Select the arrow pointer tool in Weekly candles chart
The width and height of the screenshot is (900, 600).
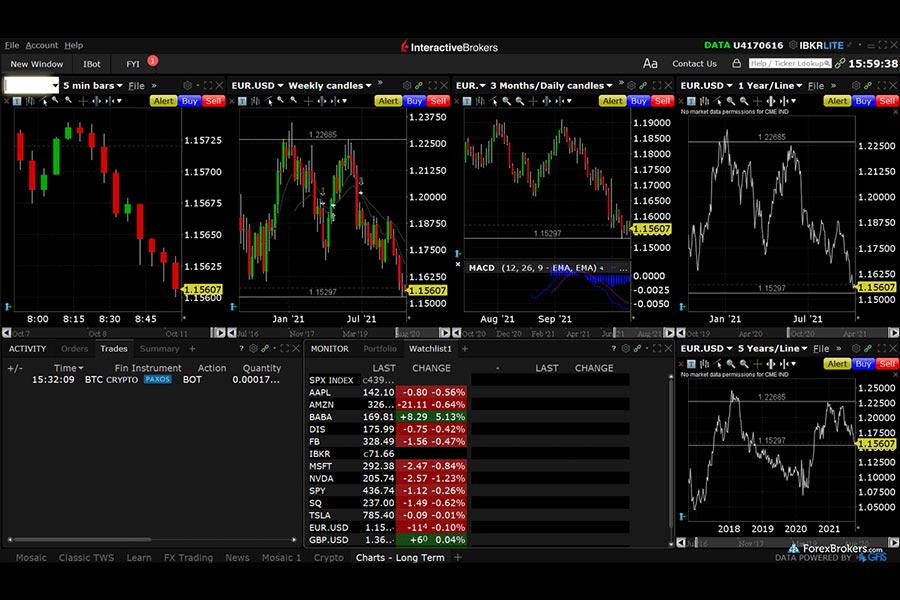268,101
